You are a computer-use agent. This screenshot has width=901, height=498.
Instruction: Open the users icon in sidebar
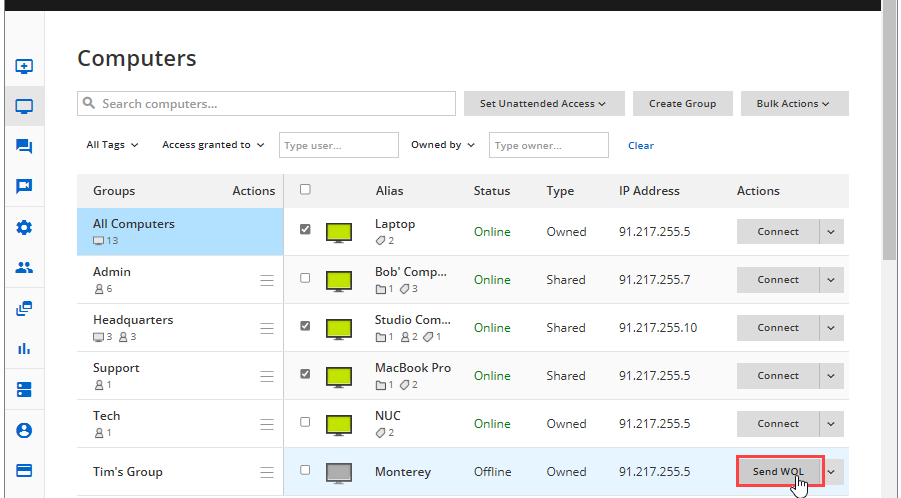click(24, 268)
